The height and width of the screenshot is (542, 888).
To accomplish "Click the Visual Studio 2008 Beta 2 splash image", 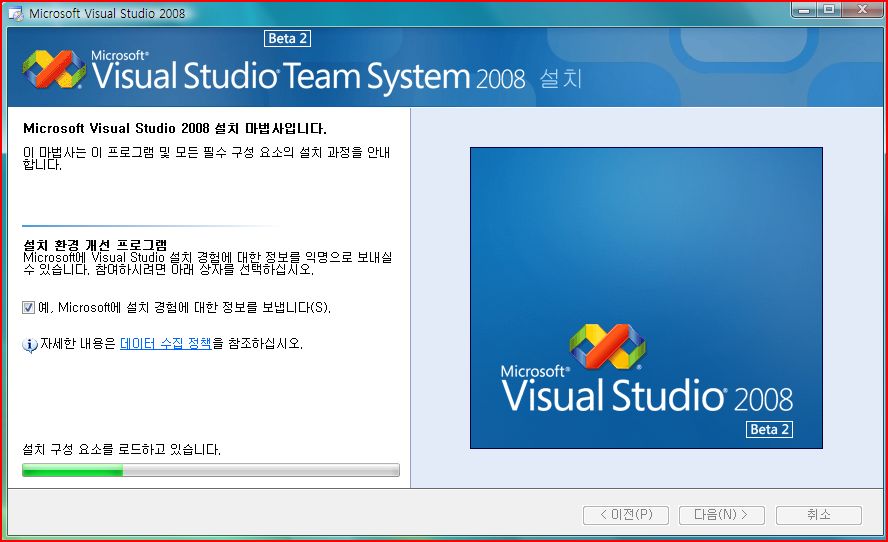I will point(646,298).
